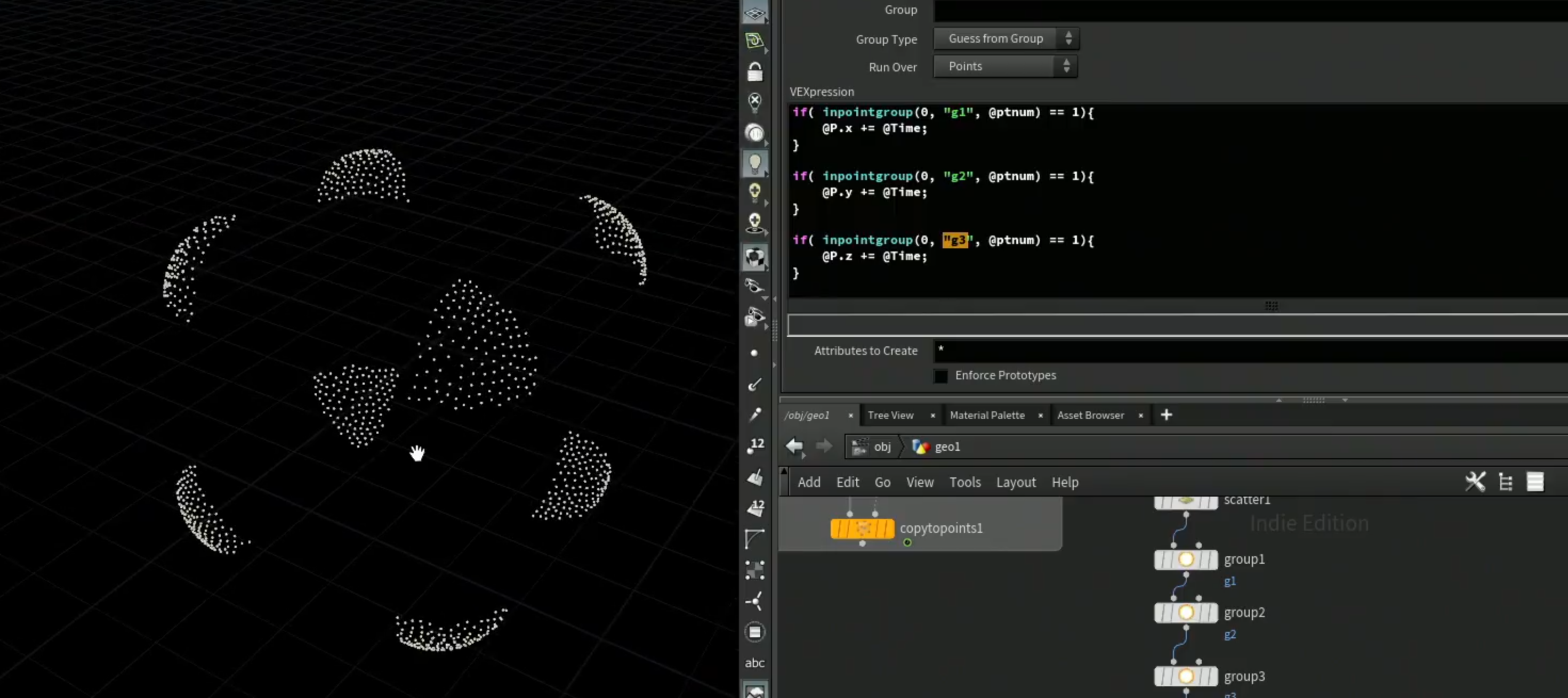Open the Group Type dropdown
This screenshot has width=1568, height=698.
1006,38
